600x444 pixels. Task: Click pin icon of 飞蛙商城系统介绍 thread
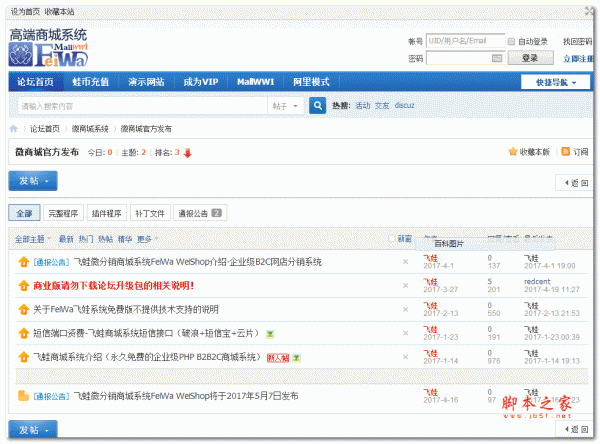(x=24, y=357)
